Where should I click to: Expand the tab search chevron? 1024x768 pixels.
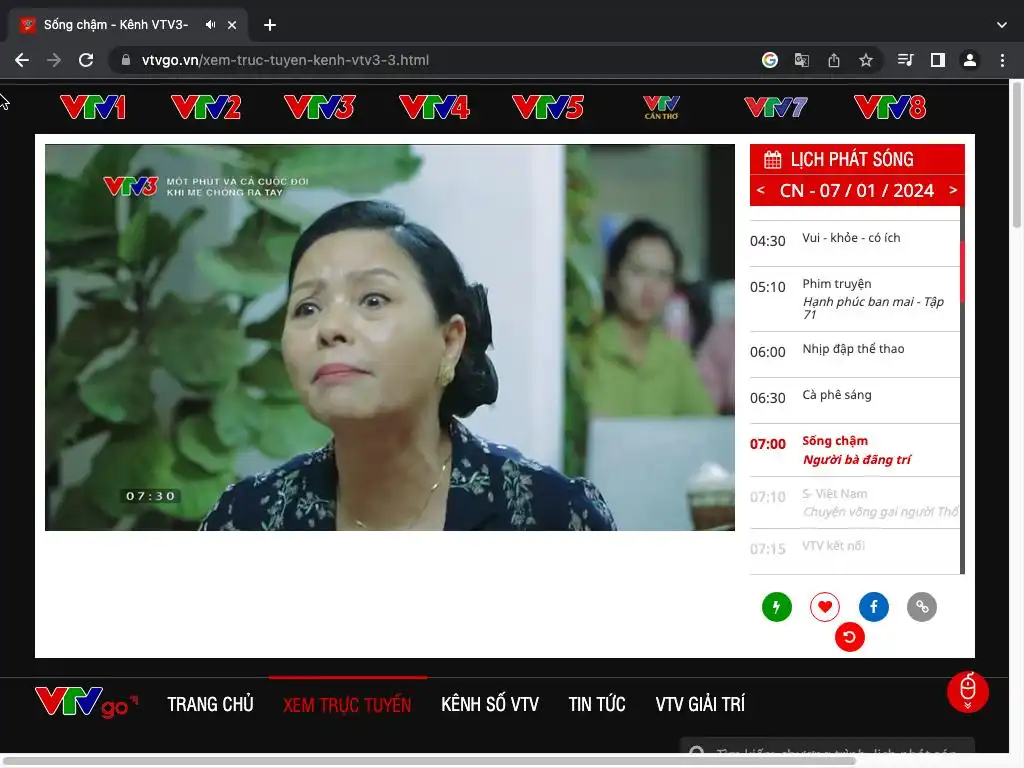(x=1002, y=25)
